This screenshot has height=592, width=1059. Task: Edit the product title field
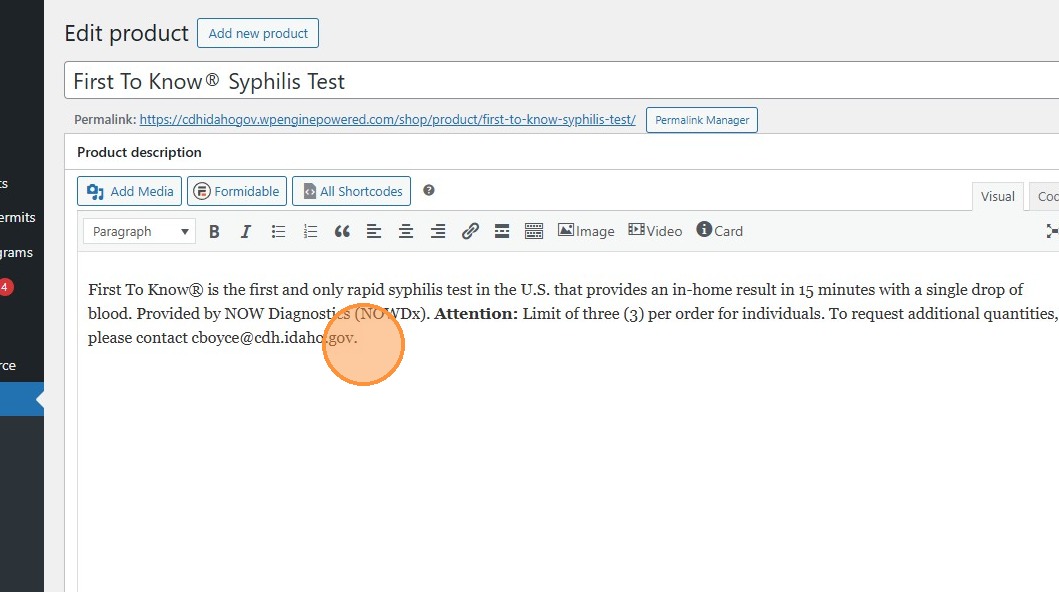(x=562, y=81)
